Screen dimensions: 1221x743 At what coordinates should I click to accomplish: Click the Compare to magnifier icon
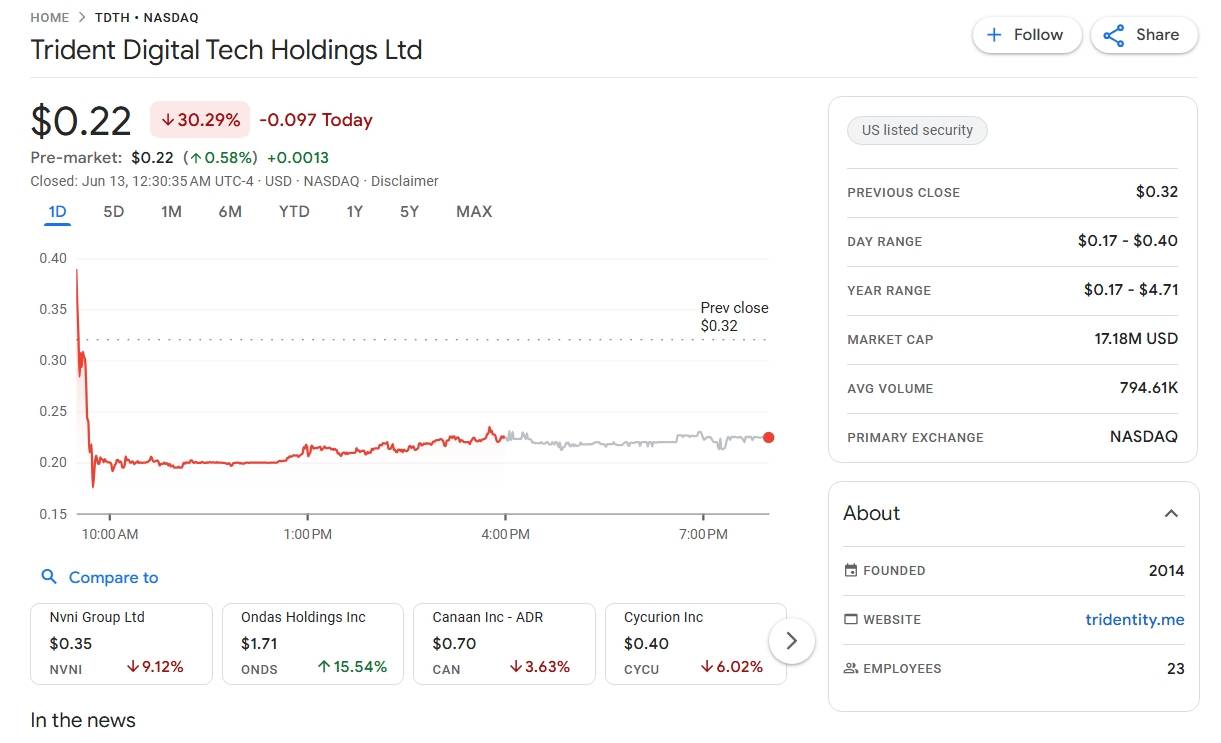[49, 577]
